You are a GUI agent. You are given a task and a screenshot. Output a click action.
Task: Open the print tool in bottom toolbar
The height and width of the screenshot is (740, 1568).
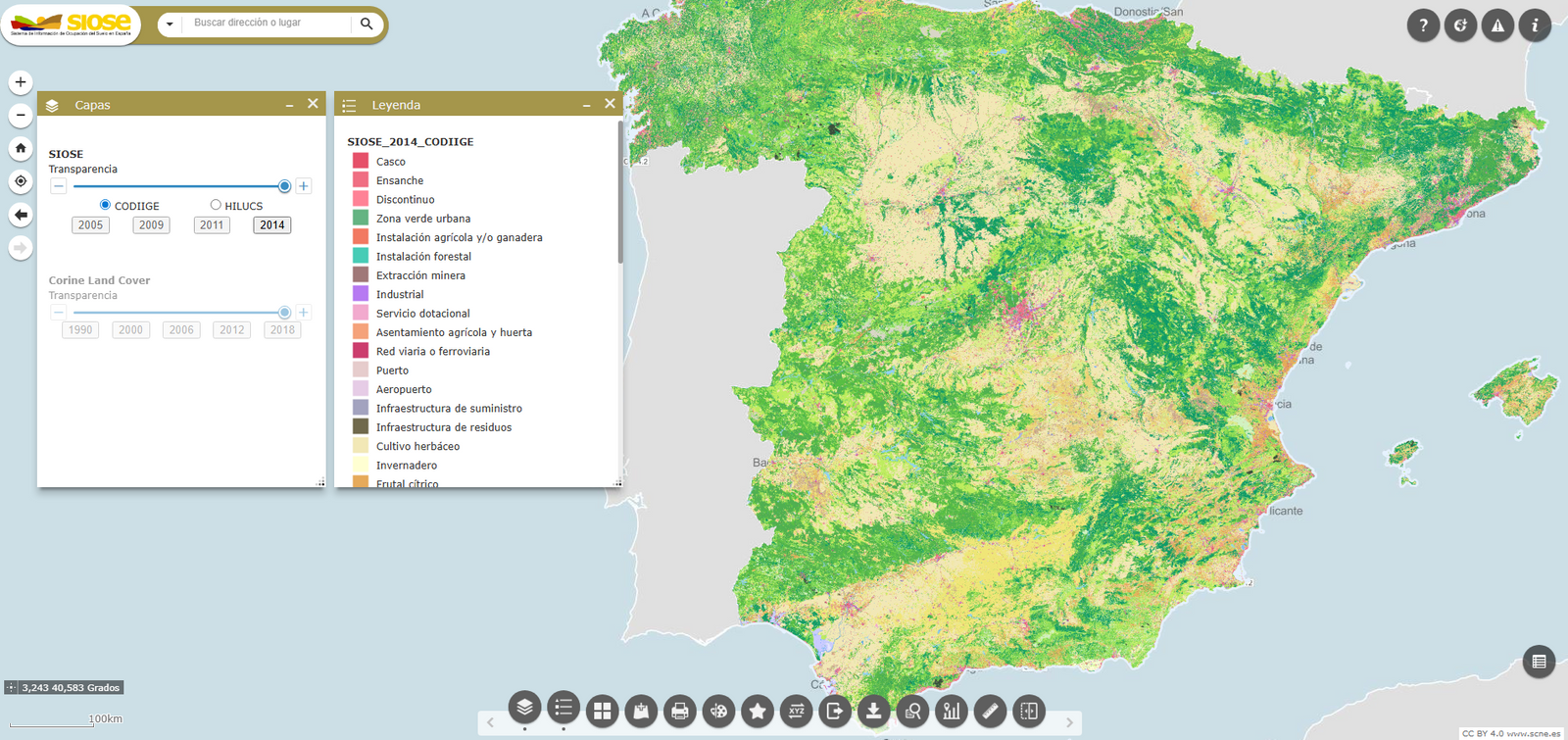click(x=680, y=711)
